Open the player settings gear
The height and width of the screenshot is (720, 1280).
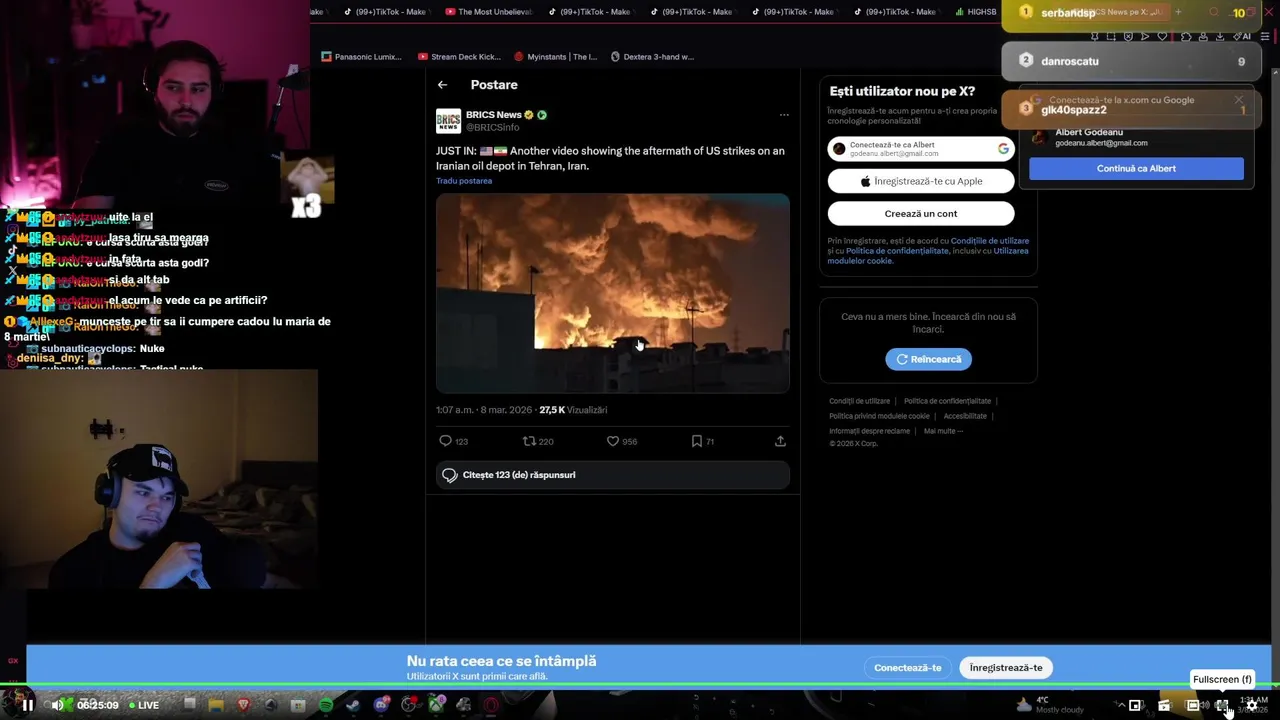(x=1252, y=705)
